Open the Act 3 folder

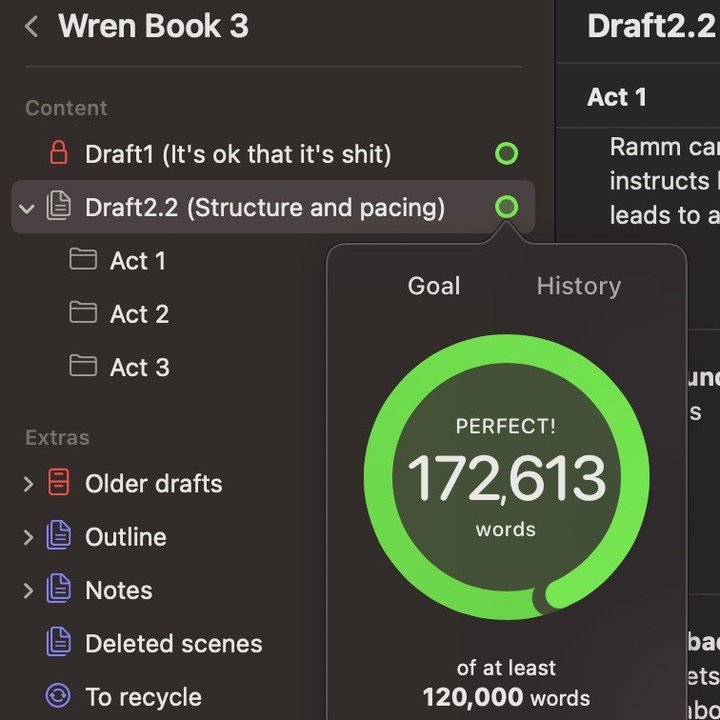coord(140,367)
